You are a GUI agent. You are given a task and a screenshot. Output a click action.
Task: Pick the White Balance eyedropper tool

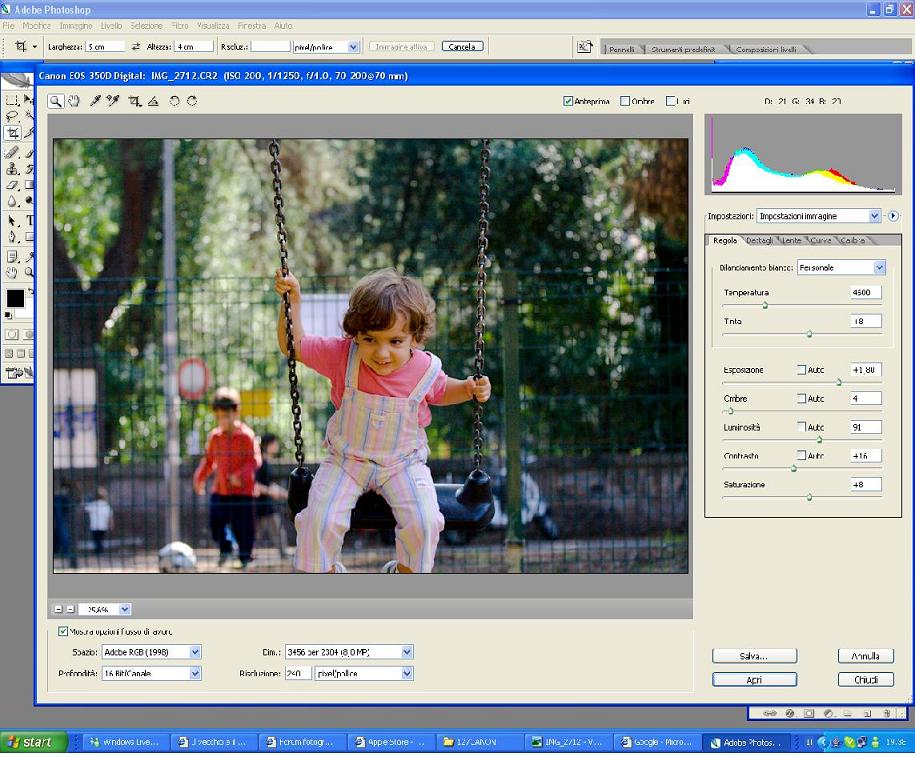[x=96, y=101]
